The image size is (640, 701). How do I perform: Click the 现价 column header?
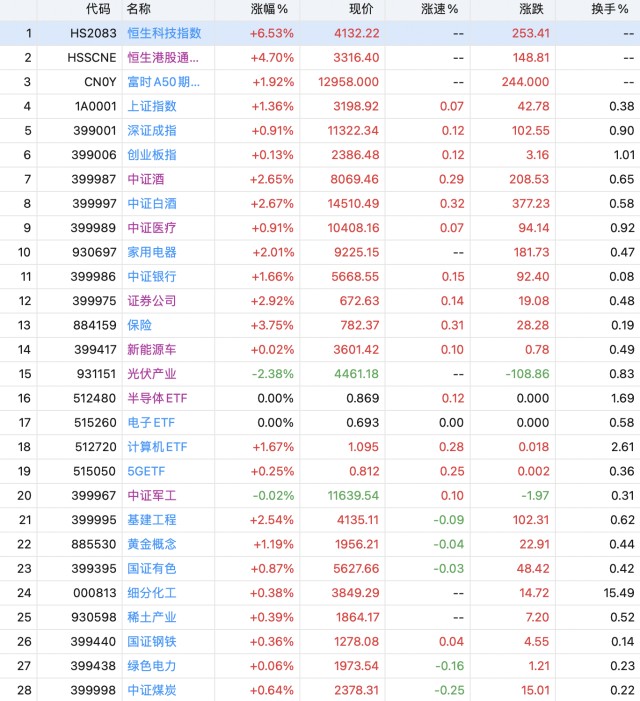coord(360,9)
